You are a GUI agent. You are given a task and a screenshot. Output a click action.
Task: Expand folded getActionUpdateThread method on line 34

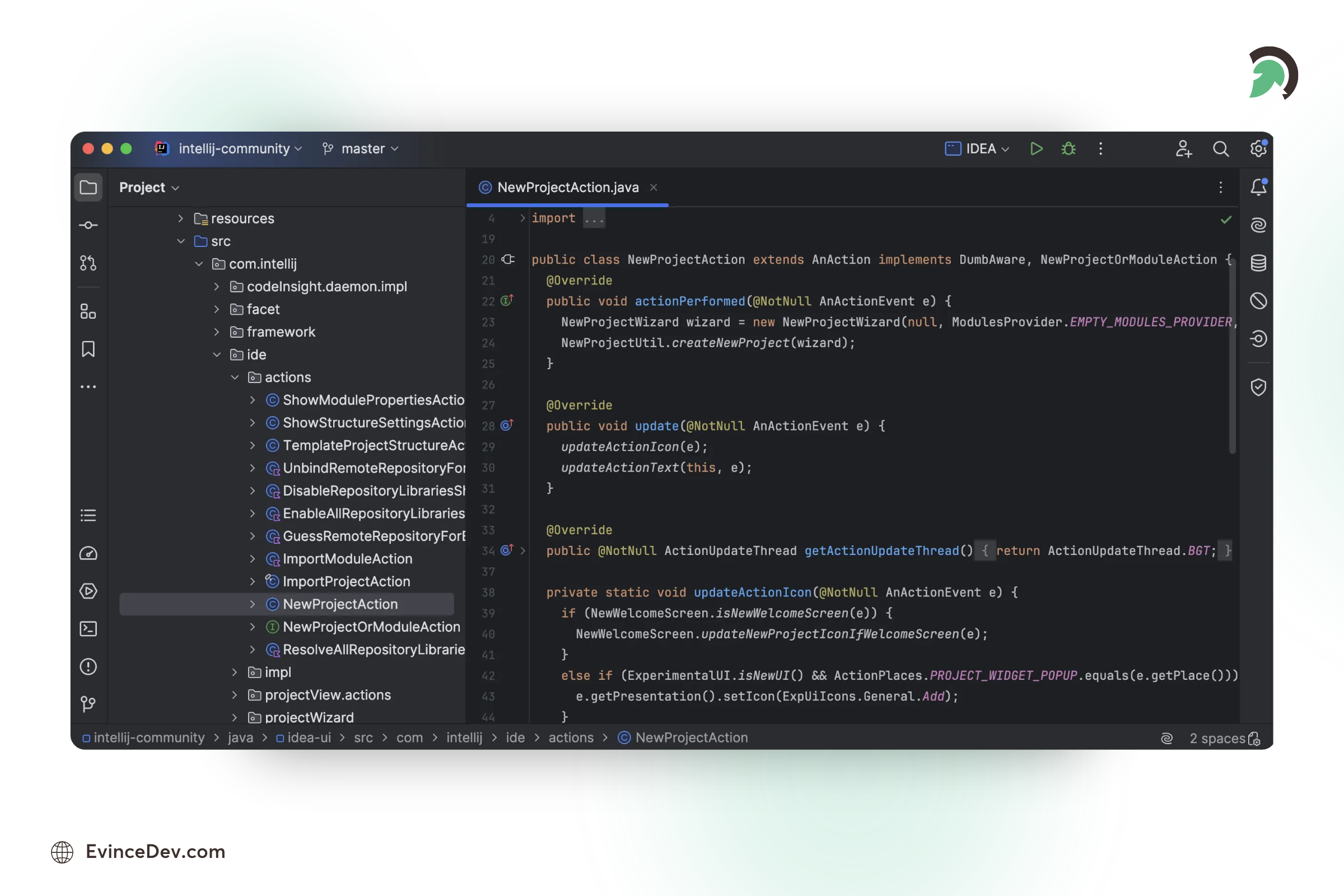[522, 550]
